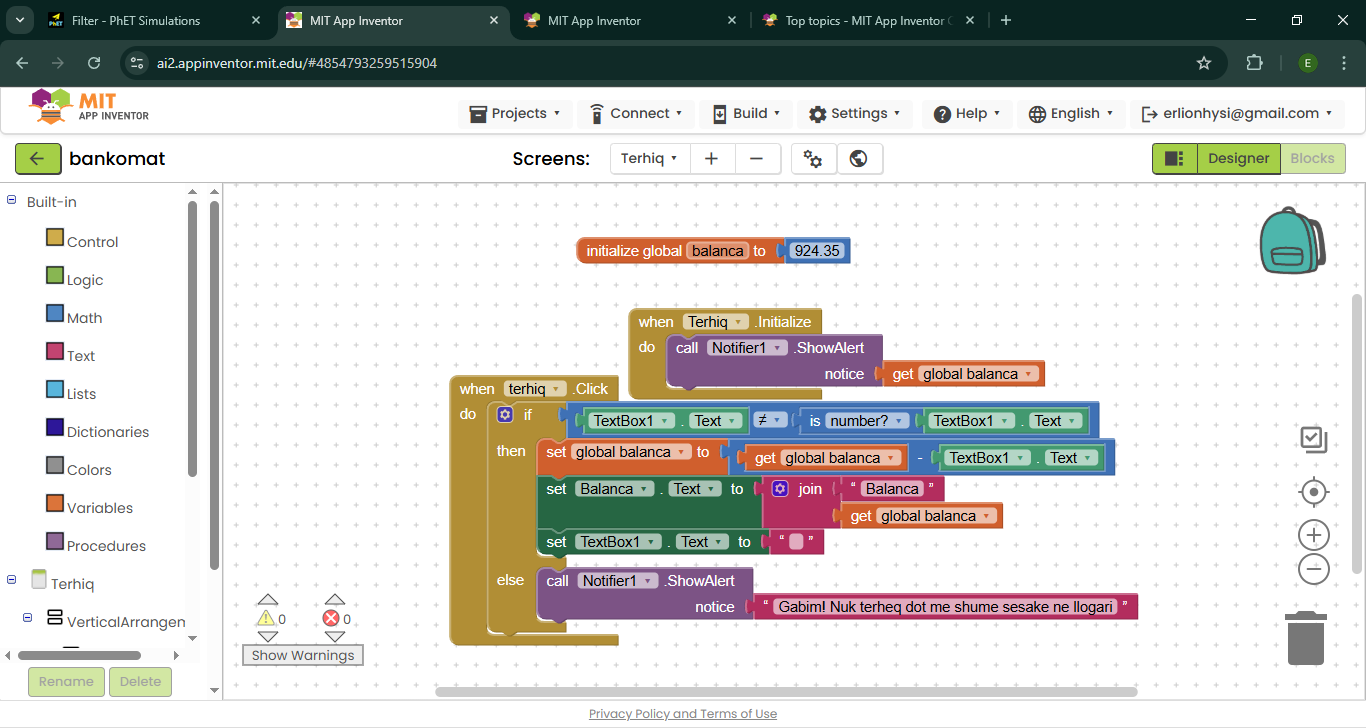Image resolution: width=1366 pixels, height=728 pixels.
Task: Click the green back arrow button
Action: [38, 158]
